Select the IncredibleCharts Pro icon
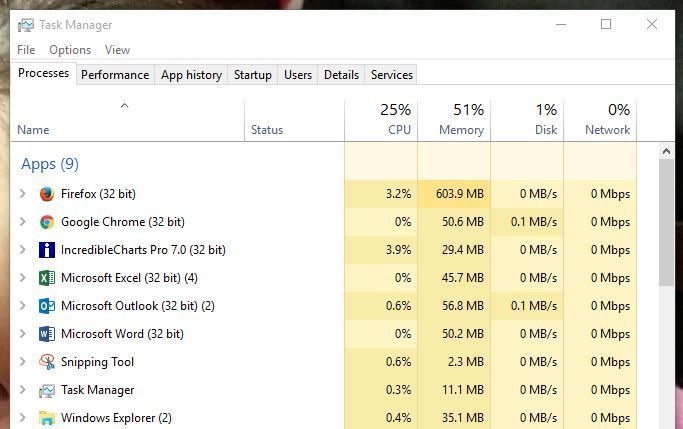683x429 pixels. pos(47,250)
